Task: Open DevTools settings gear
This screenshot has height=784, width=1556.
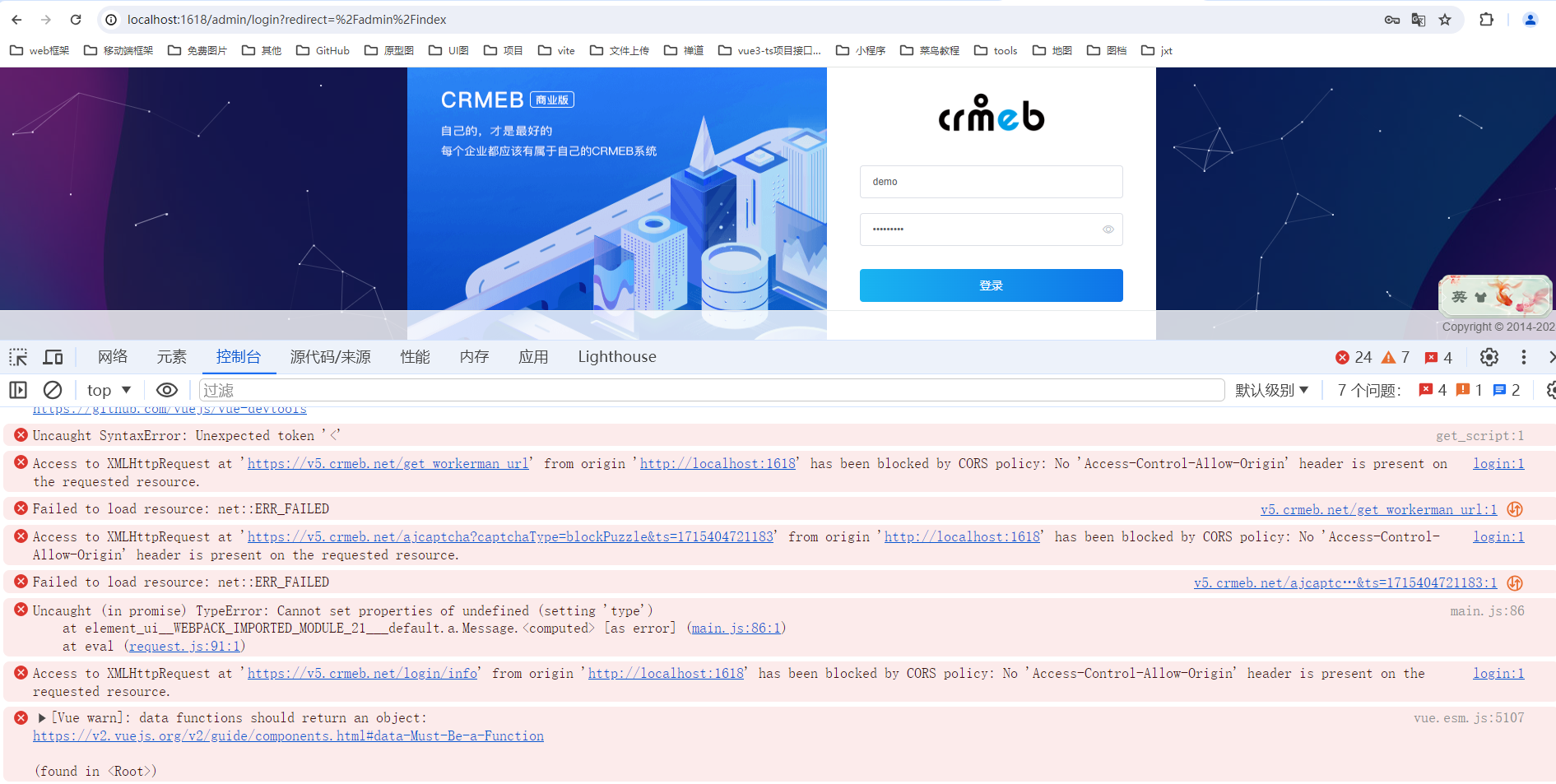Action: point(1489,357)
